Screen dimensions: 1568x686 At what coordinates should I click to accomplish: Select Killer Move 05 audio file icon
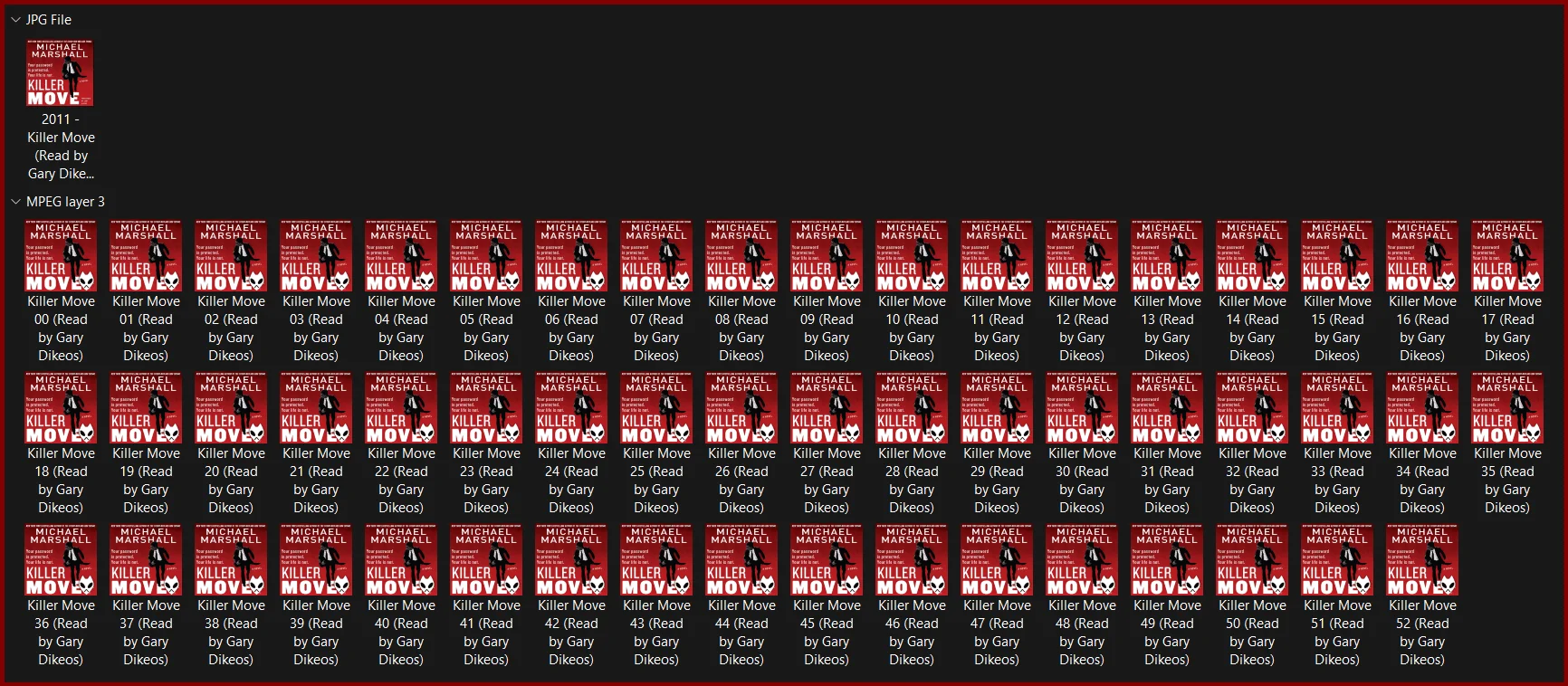(486, 256)
